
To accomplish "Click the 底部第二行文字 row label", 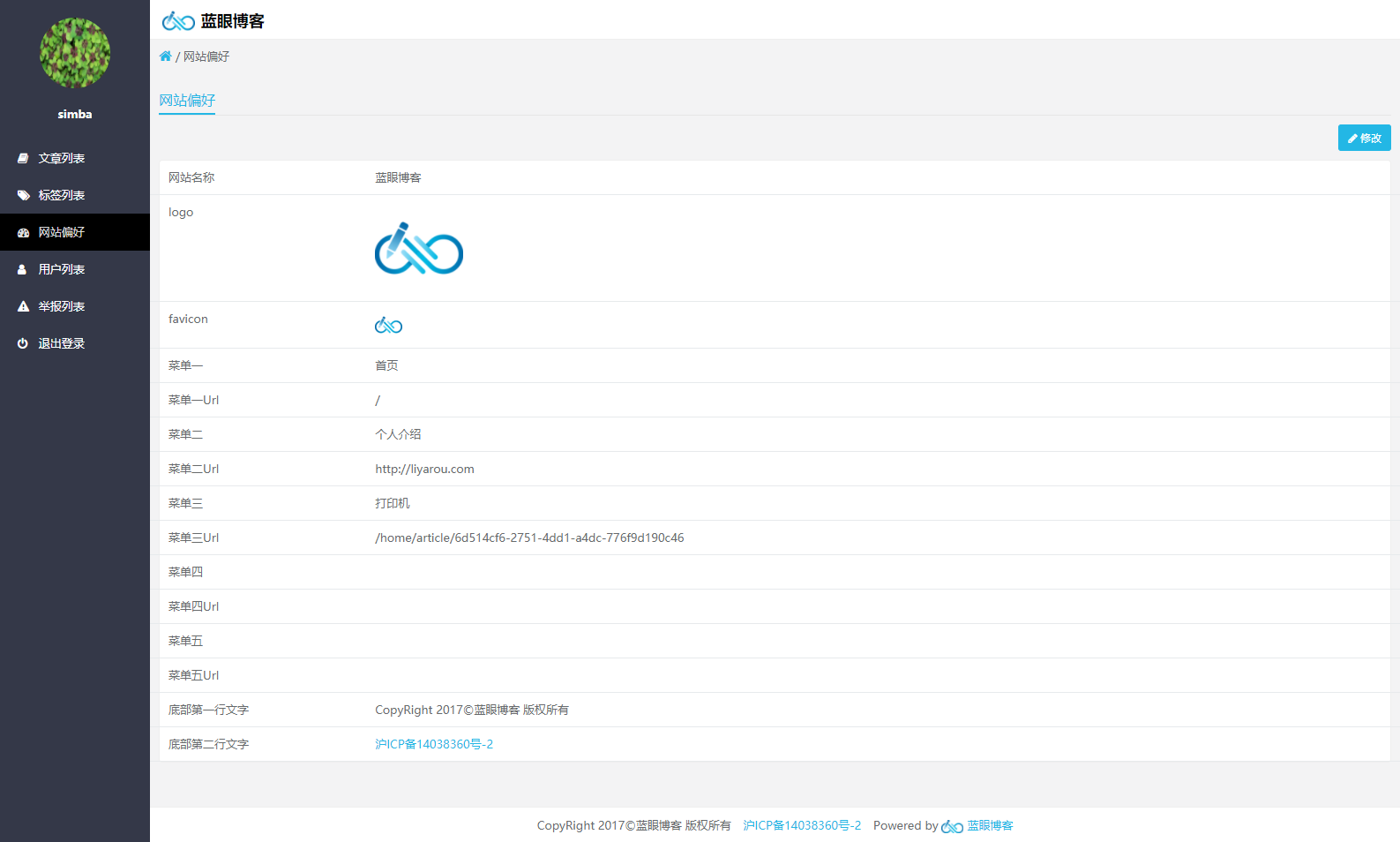I will (x=208, y=744).
